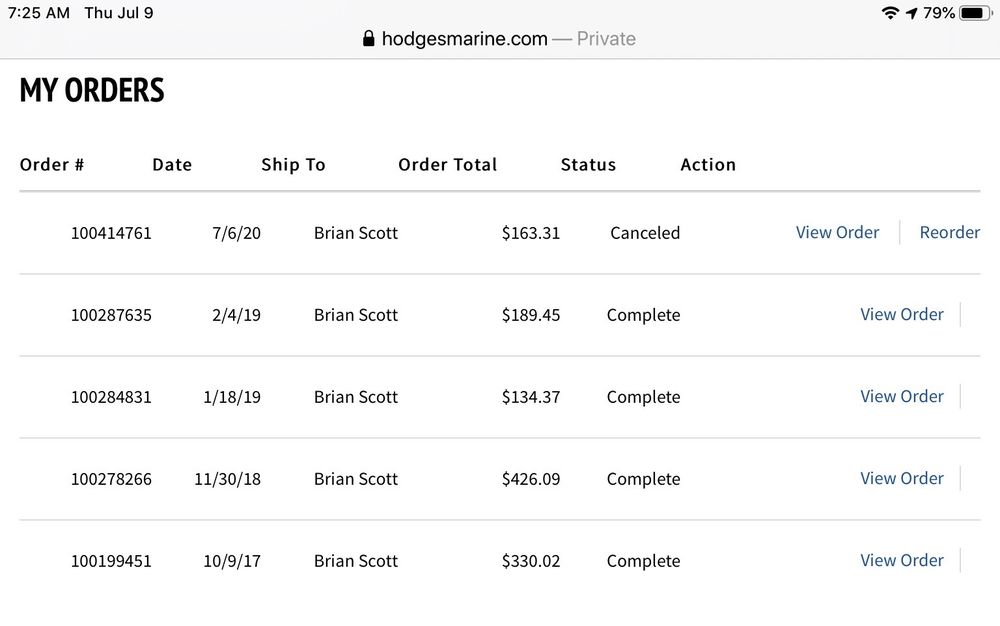Tap the time in the status bar

tap(39, 13)
